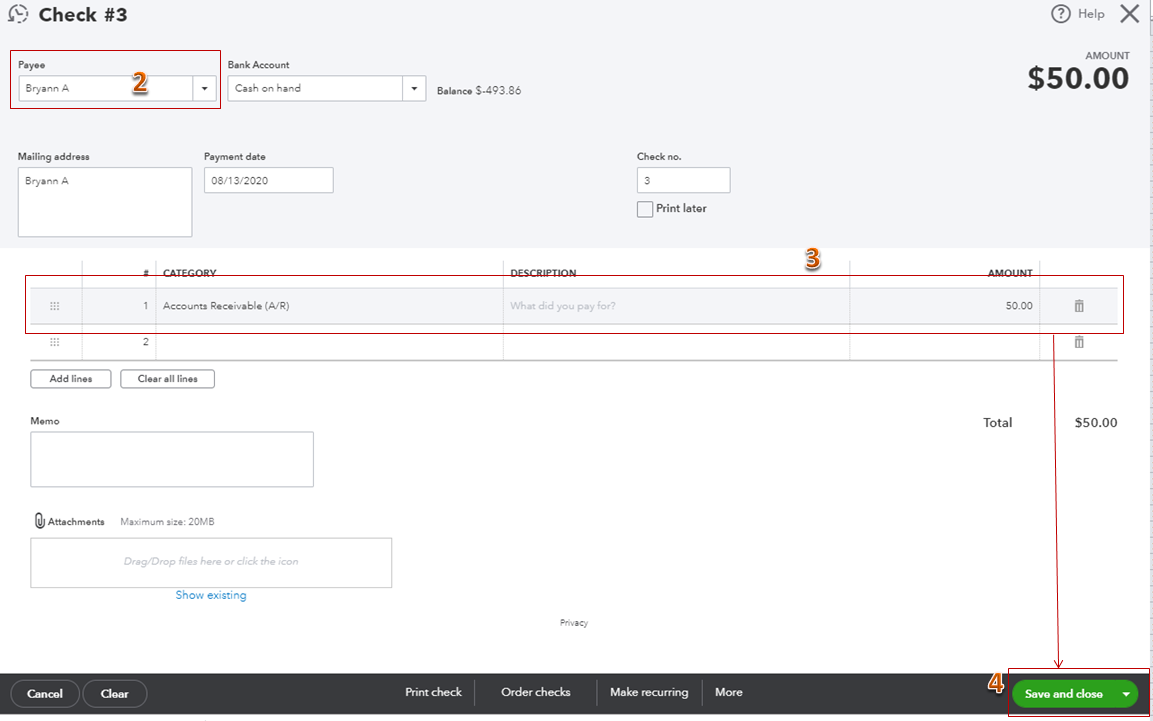Click the drag handle on line 2
Screen dimensions: 1153x721
(55, 342)
